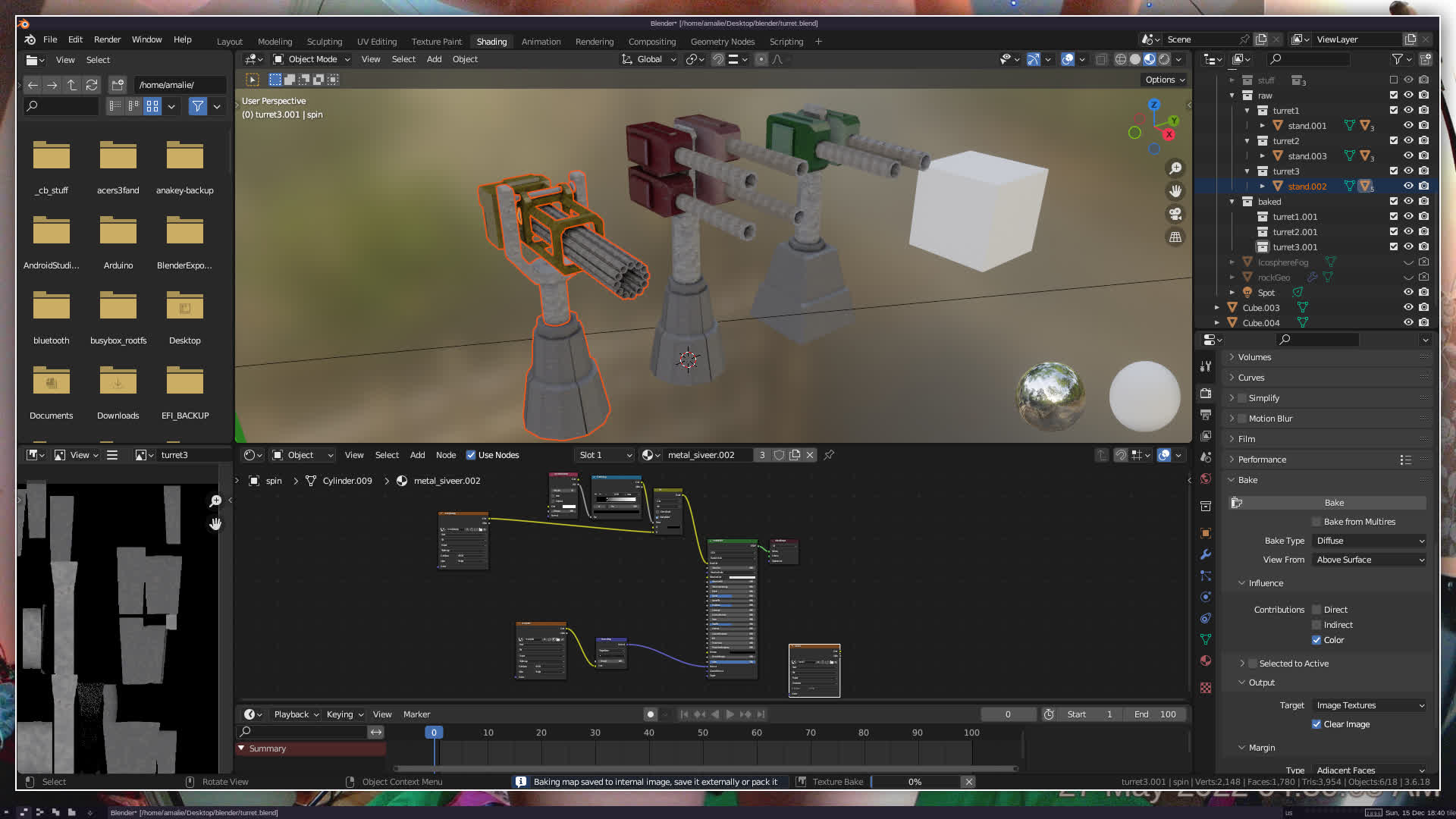This screenshot has width=1456, height=819.
Task: Uncheck the Clear Image checkbox
Action: [x=1316, y=724]
